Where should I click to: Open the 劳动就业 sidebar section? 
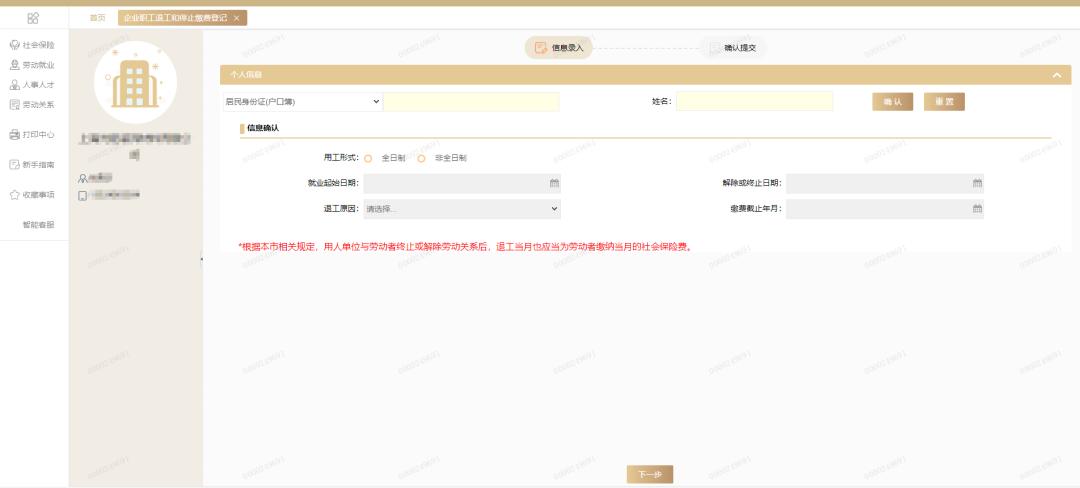[32, 65]
